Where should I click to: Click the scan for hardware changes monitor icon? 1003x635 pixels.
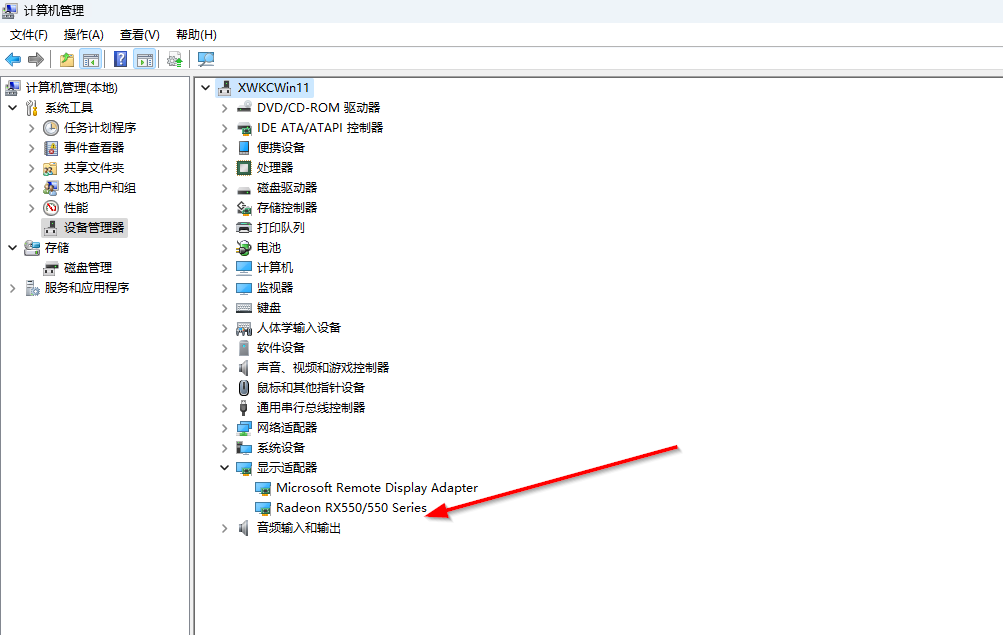click(206, 59)
